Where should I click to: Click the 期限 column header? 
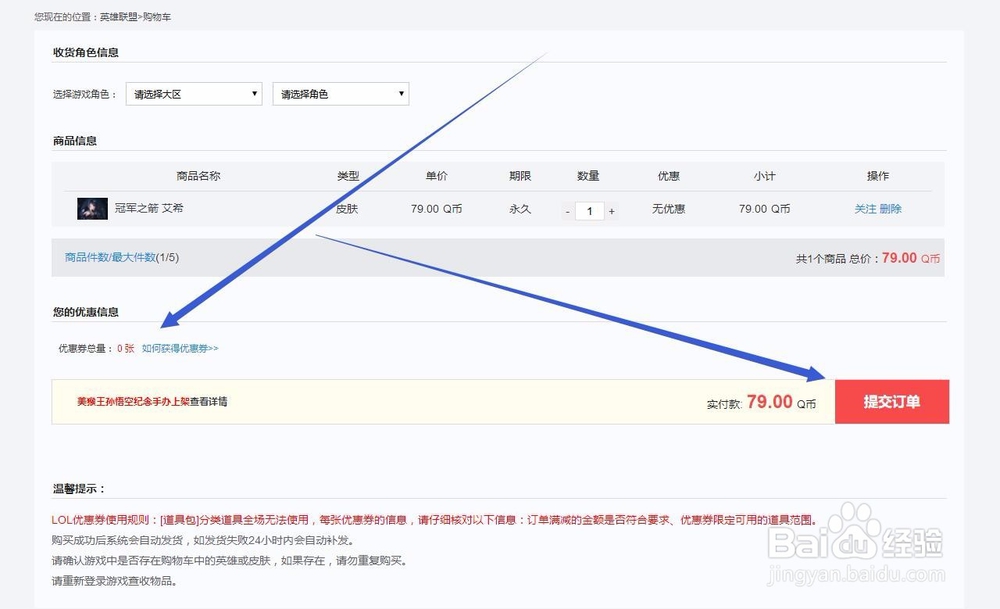(x=520, y=176)
